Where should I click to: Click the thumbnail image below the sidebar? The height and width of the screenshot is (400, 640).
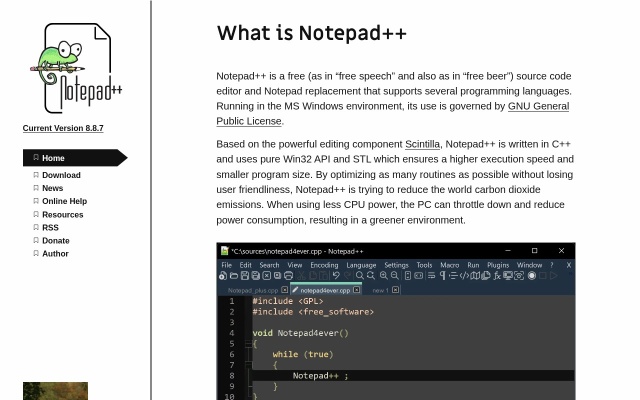(55, 391)
